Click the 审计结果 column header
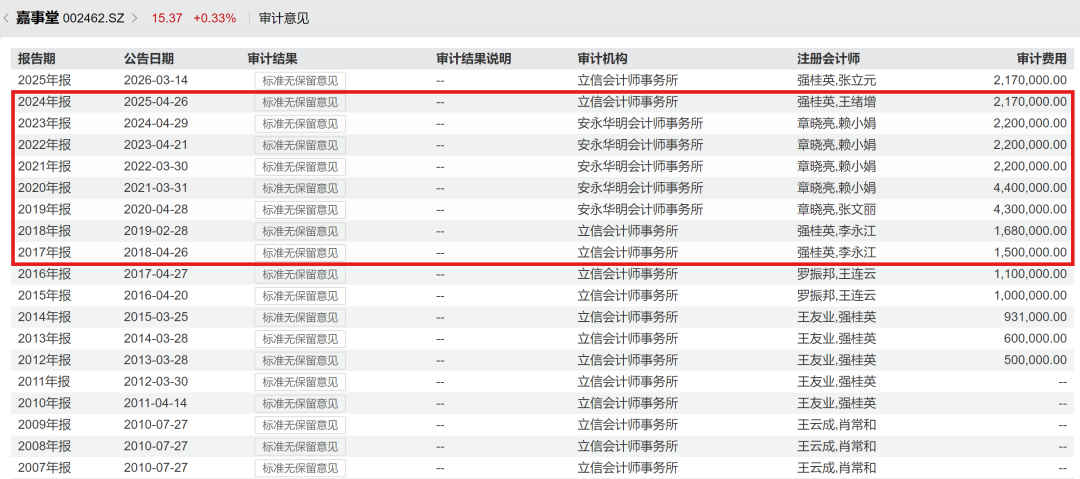Image resolution: width=1080 pixels, height=479 pixels. [272, 59]
